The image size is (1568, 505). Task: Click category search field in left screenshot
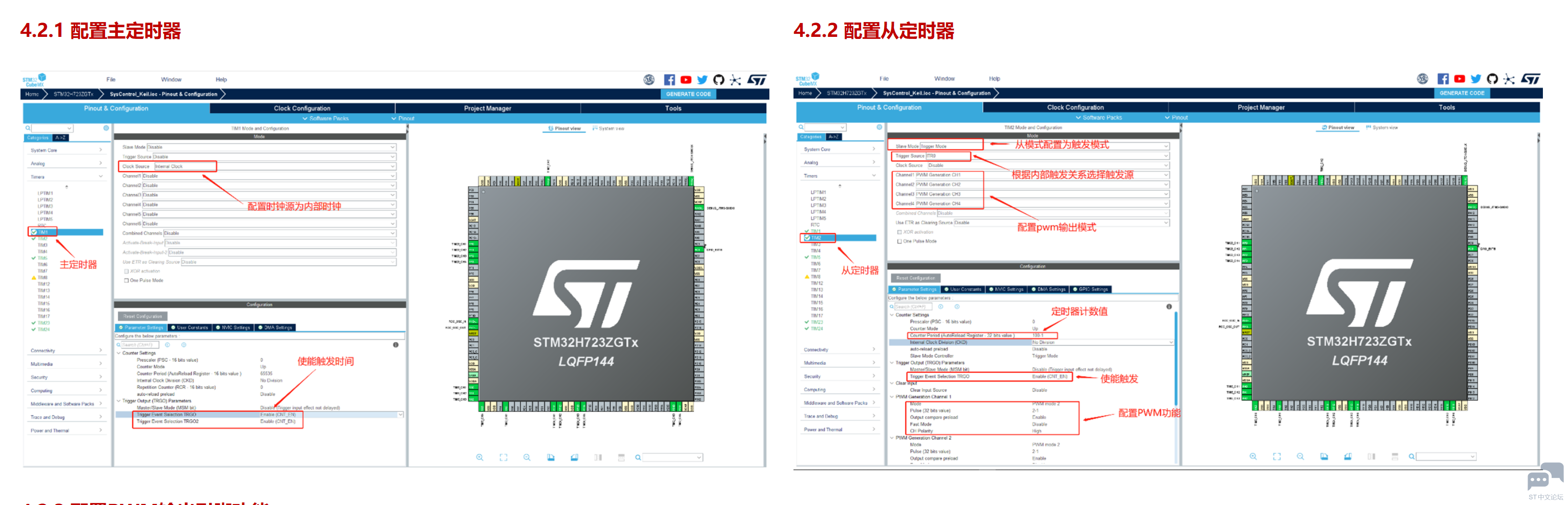52,129
